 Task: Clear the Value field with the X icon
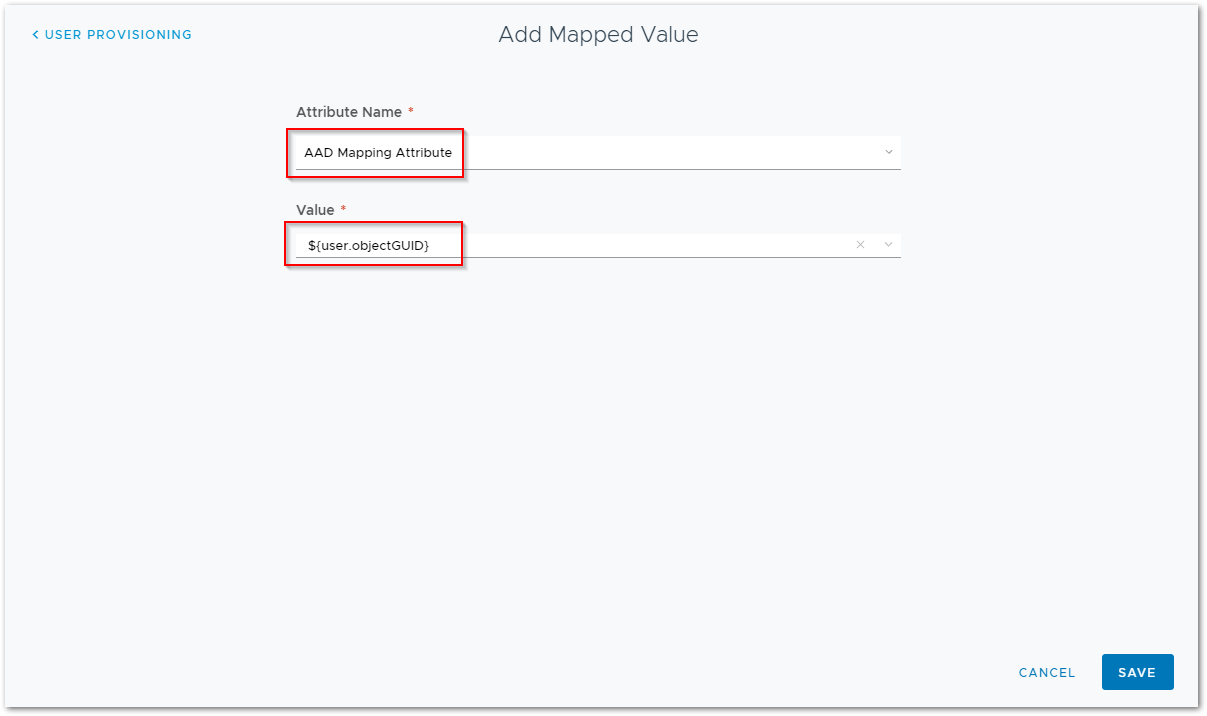(x=860, y=245)
